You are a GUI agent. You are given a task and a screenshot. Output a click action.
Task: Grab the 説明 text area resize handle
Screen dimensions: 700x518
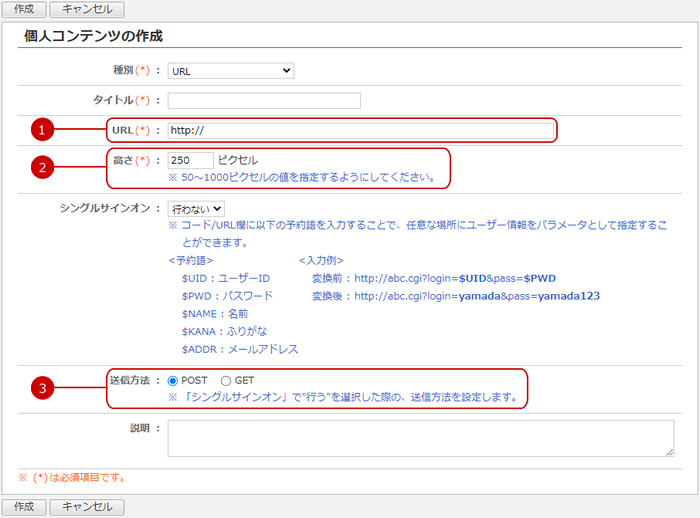pos(669,452)
